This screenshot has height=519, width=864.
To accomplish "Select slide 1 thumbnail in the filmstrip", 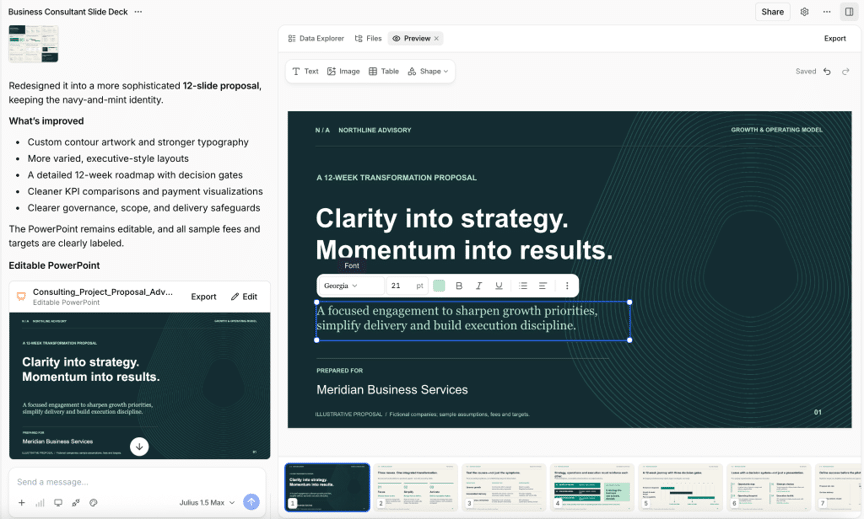I will tap(327, 488).
